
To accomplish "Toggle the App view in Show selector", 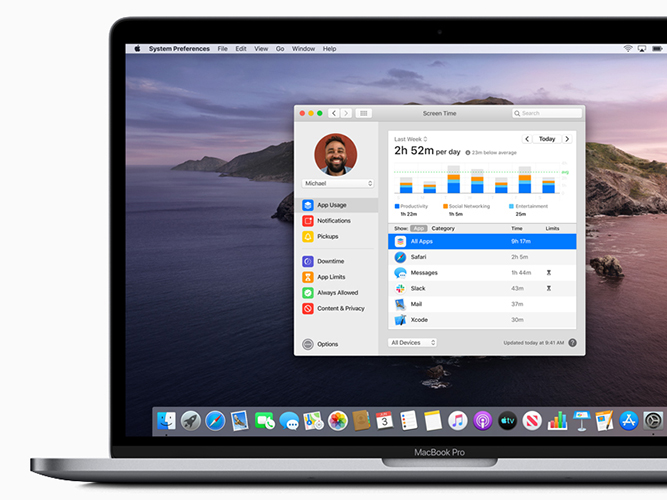I will (x=419, y=229).
